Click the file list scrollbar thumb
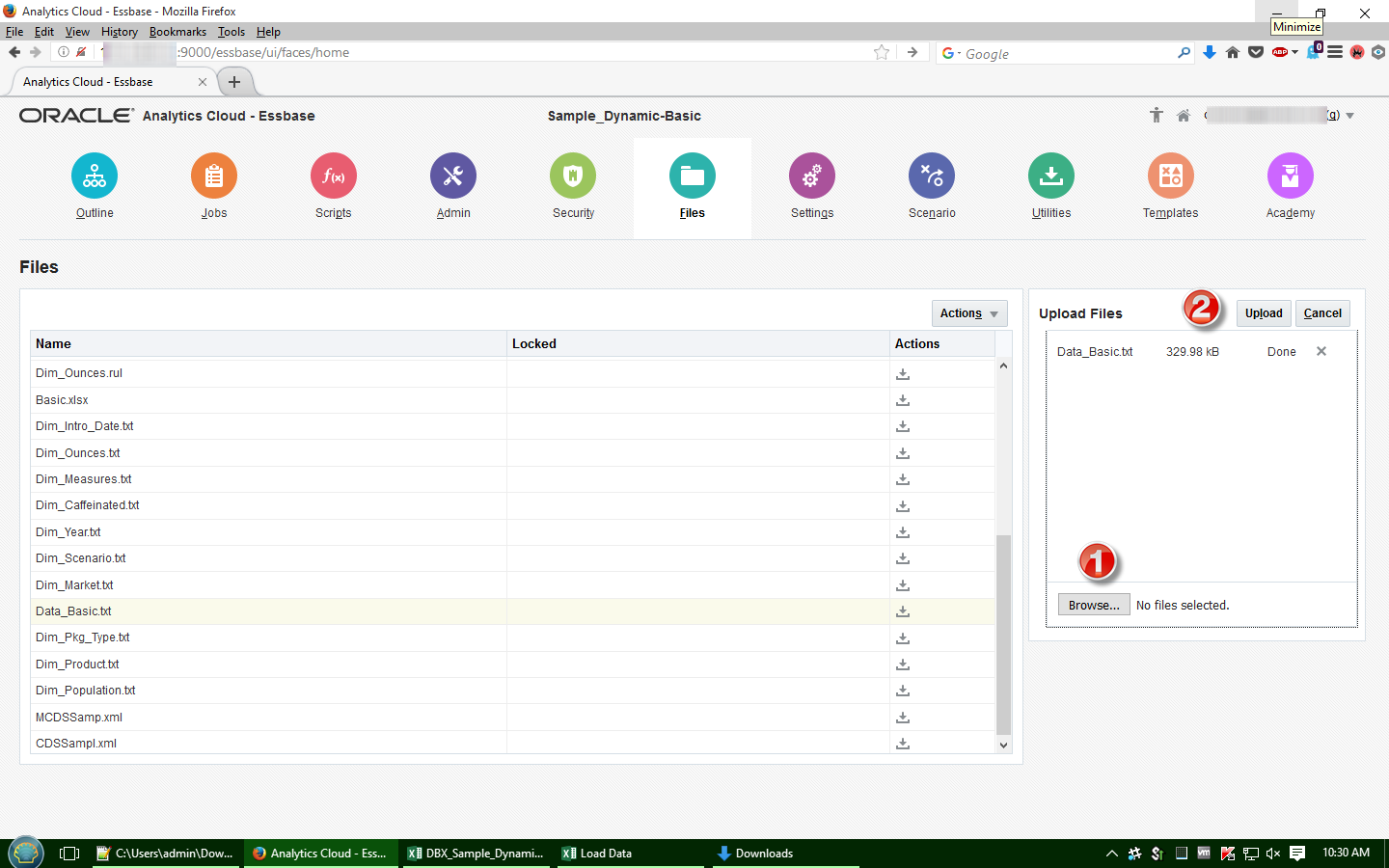The width and height of the screenshot is (1389, 868). pyautogui.click(x=1003, y=636)
